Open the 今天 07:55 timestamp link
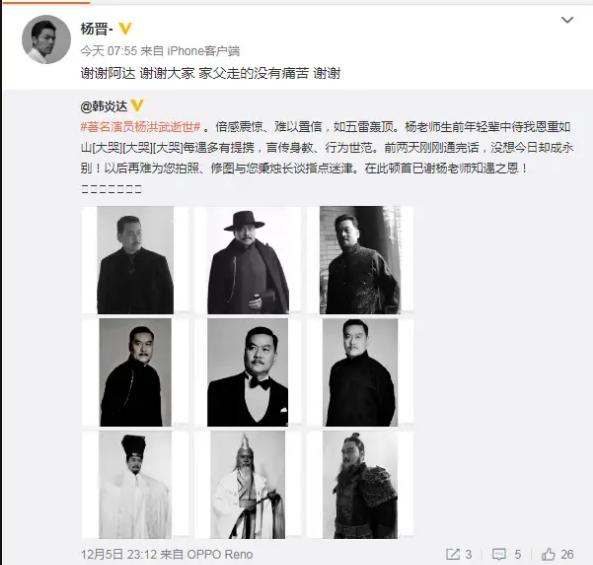Screen dimensions: 593x565 click(x=108, y=51)
